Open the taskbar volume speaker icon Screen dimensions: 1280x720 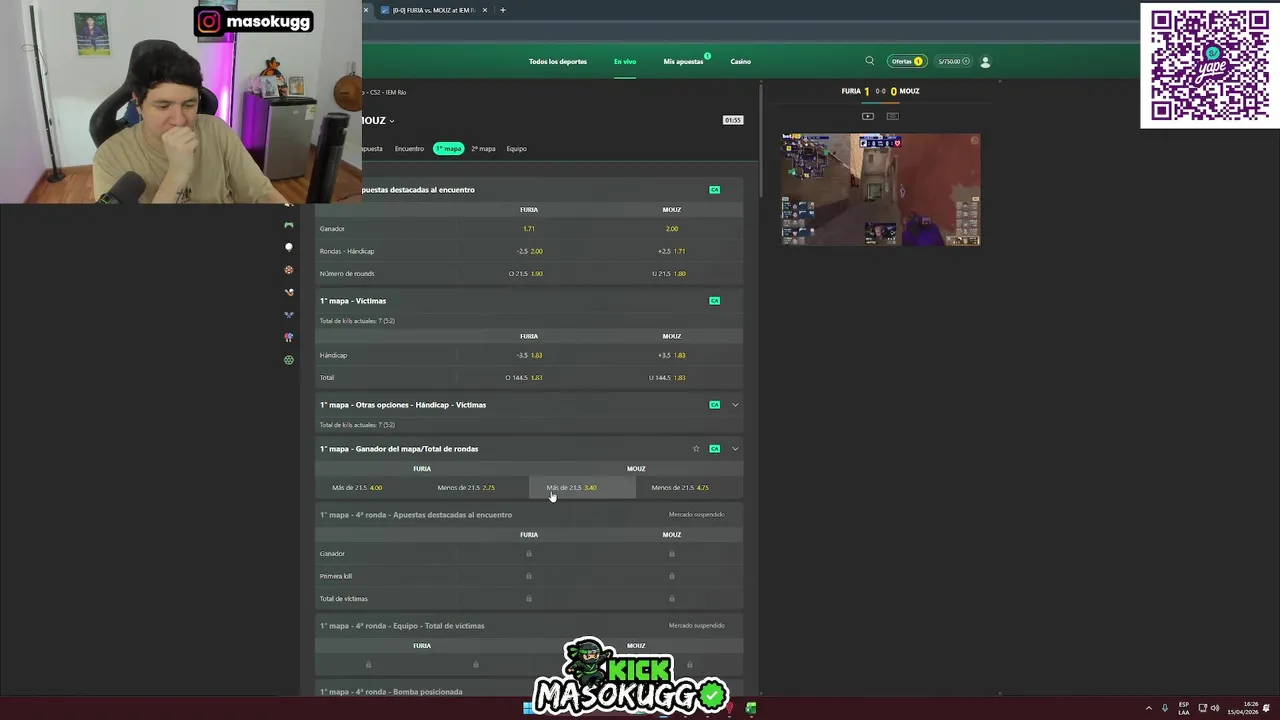pos(1215,708)
